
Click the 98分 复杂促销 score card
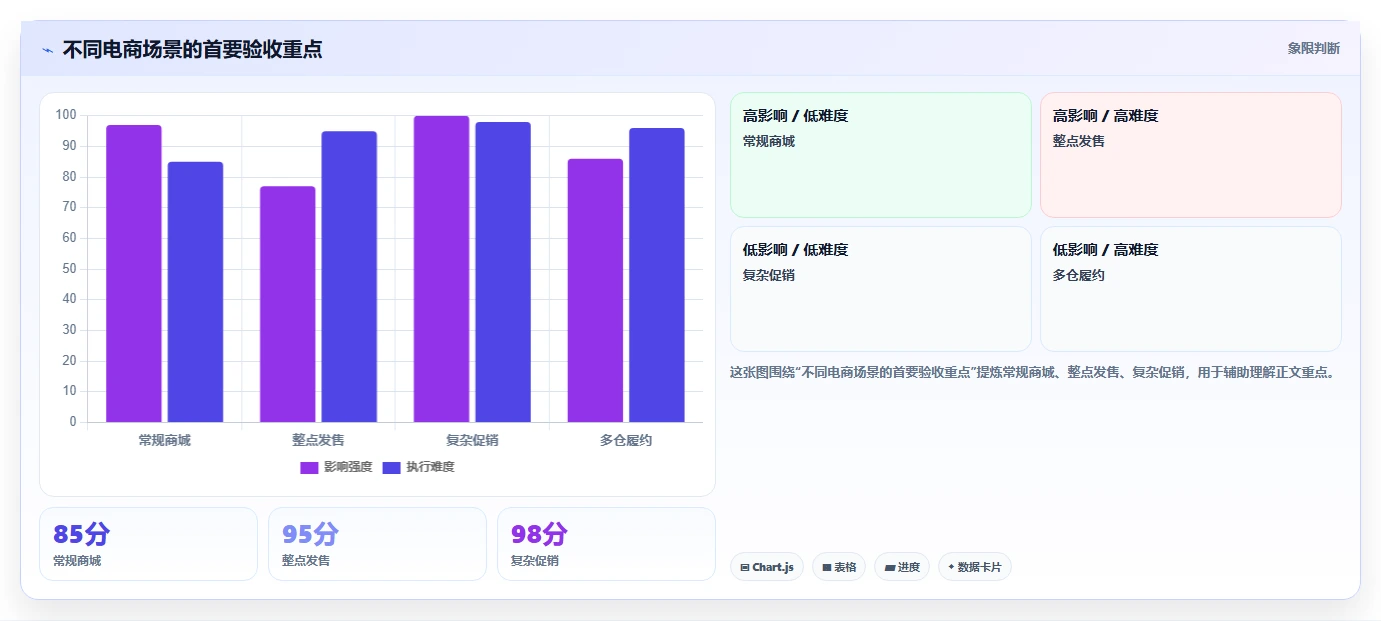[607, 544]
